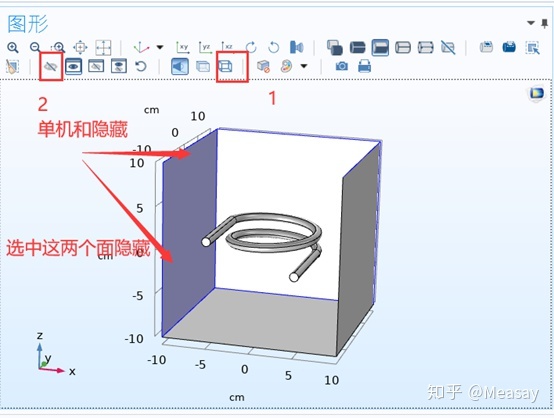Clear the selection with the broom icon
The width and height of the screenshot is (554, 418).
12,66
